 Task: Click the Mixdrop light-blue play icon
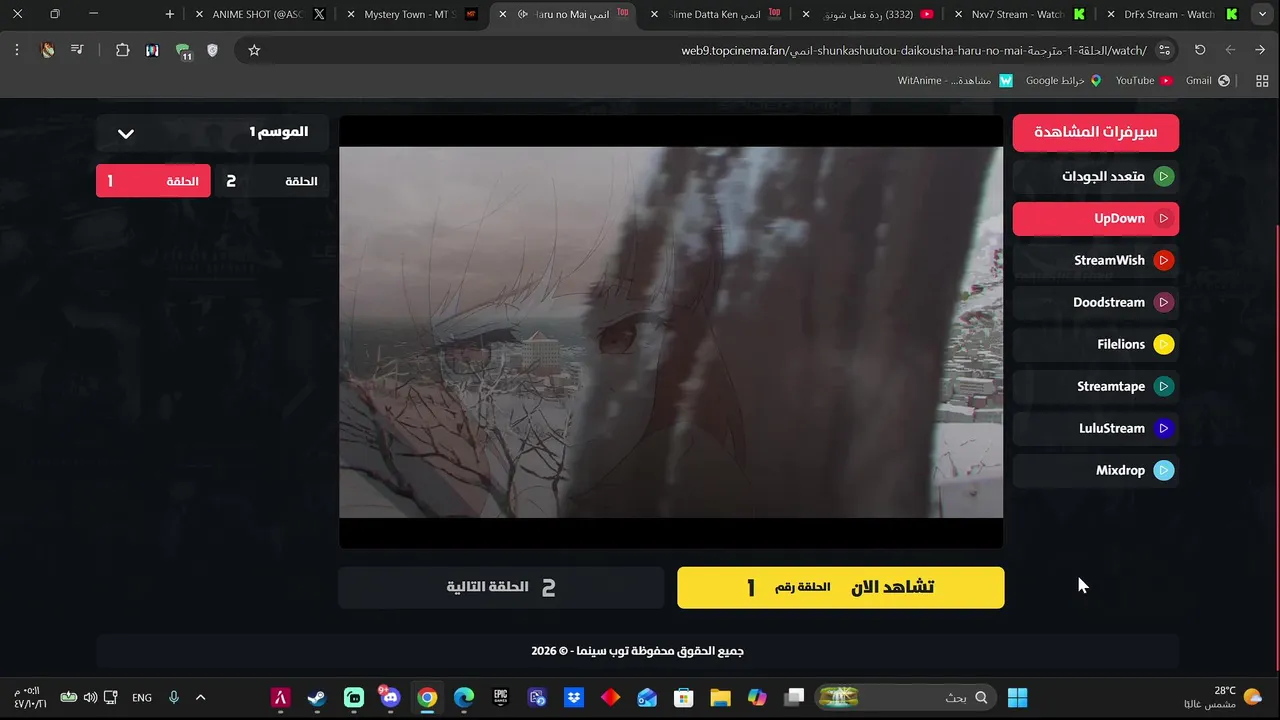tap(1163, 471)
